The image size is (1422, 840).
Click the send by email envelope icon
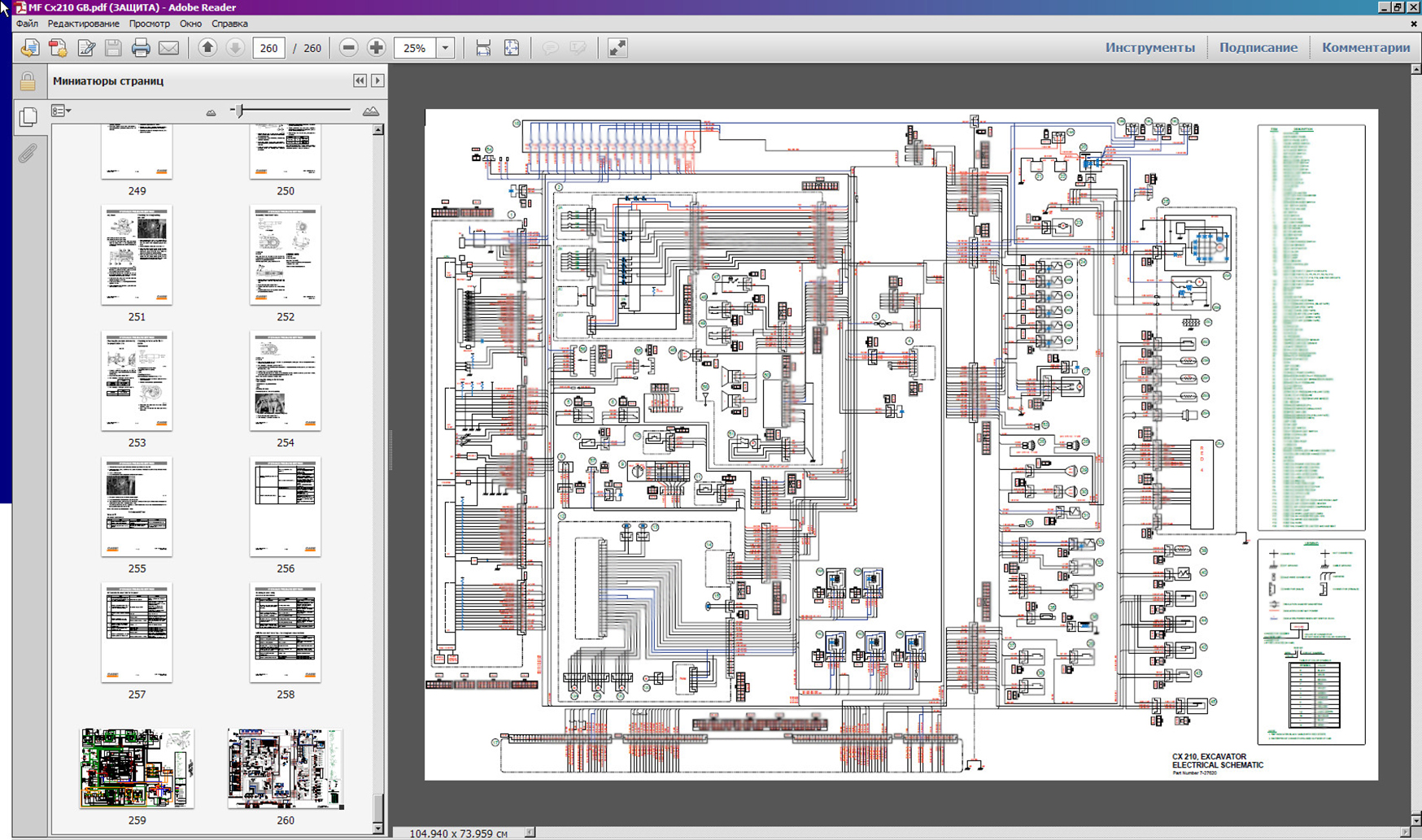click(168, 48)
